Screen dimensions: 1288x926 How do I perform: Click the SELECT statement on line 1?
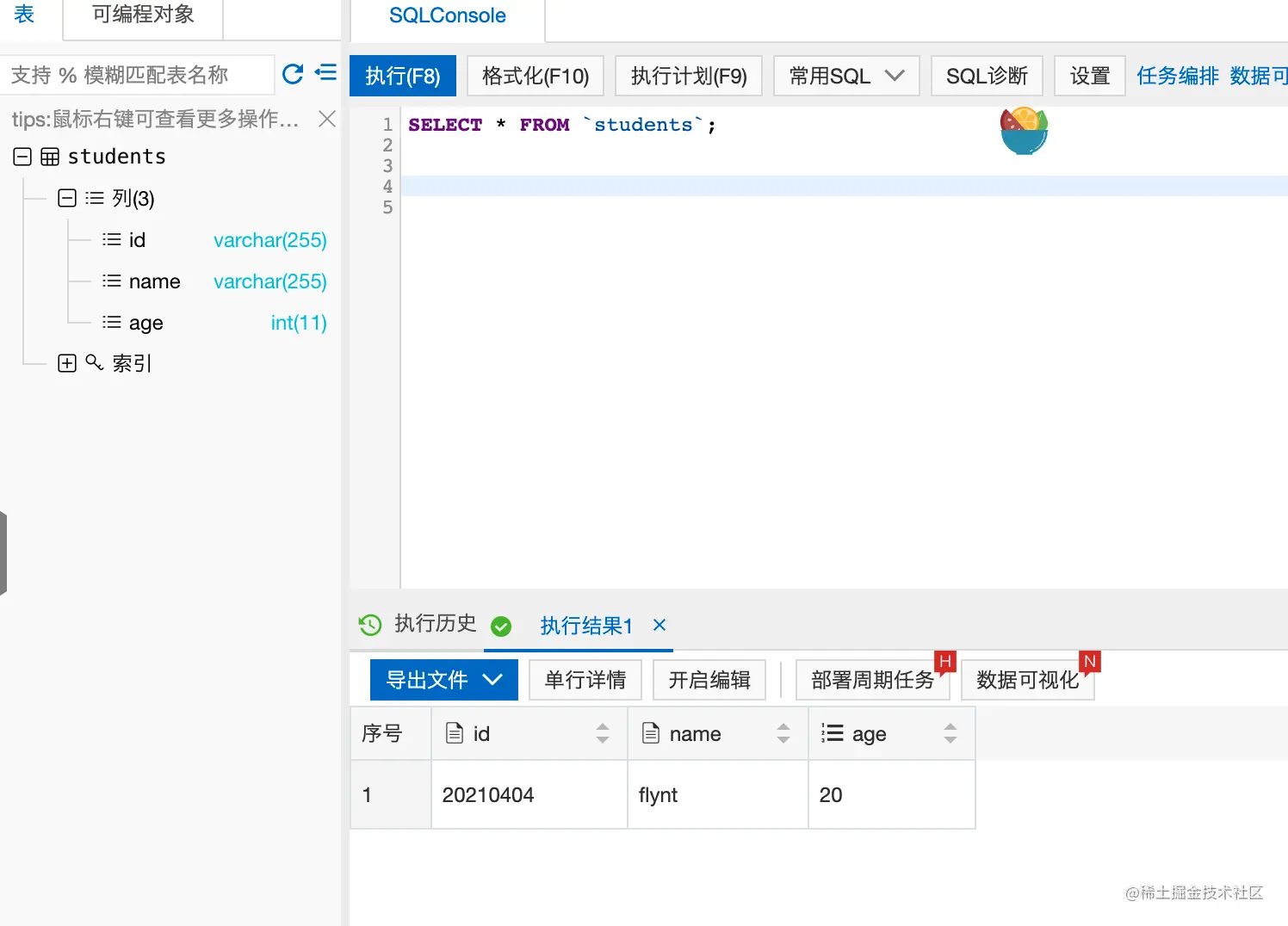pyautogui.click(x=562, y=125)
